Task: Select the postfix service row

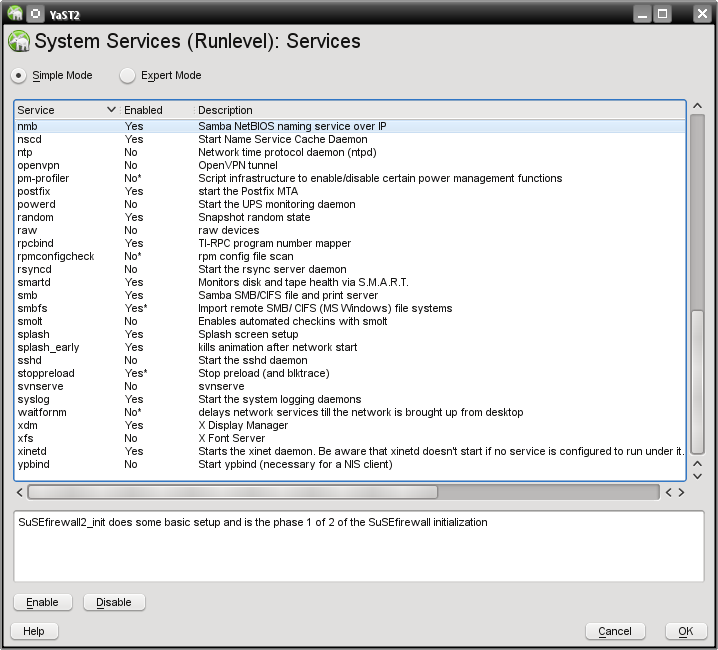Action: point(350,191)
